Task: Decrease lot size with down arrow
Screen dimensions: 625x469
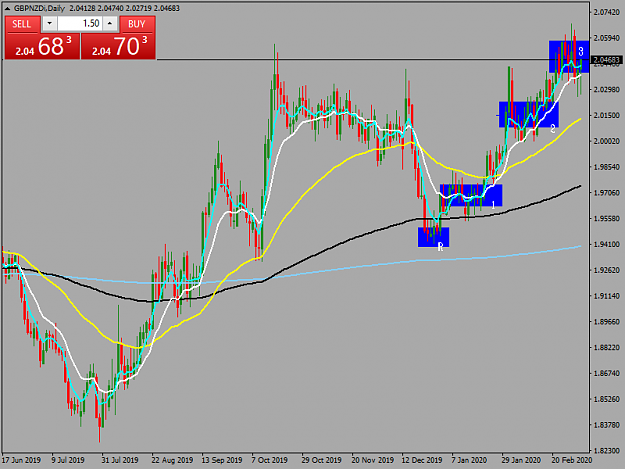Action: [x=49, y=24]
